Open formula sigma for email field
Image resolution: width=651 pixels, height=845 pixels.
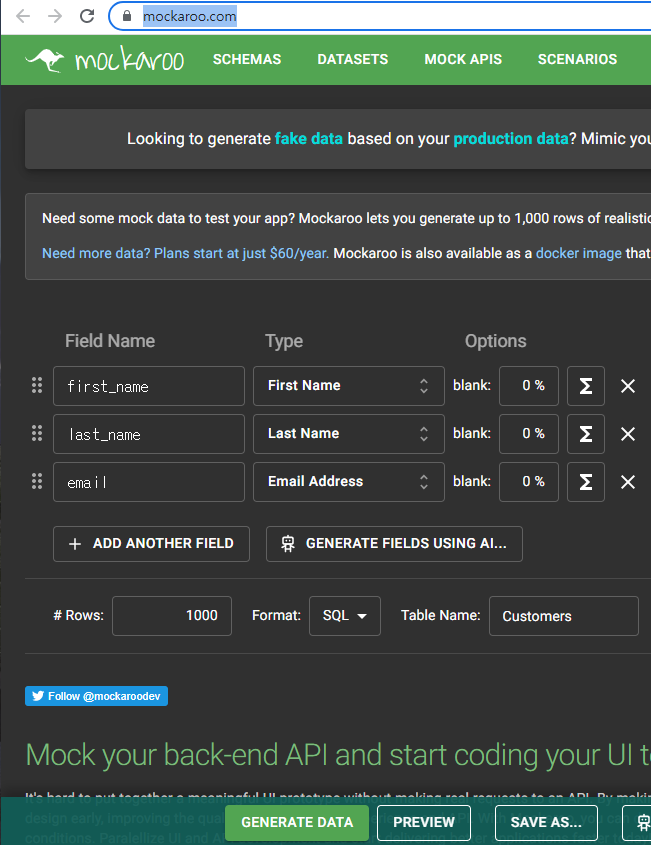click(586, 482)
